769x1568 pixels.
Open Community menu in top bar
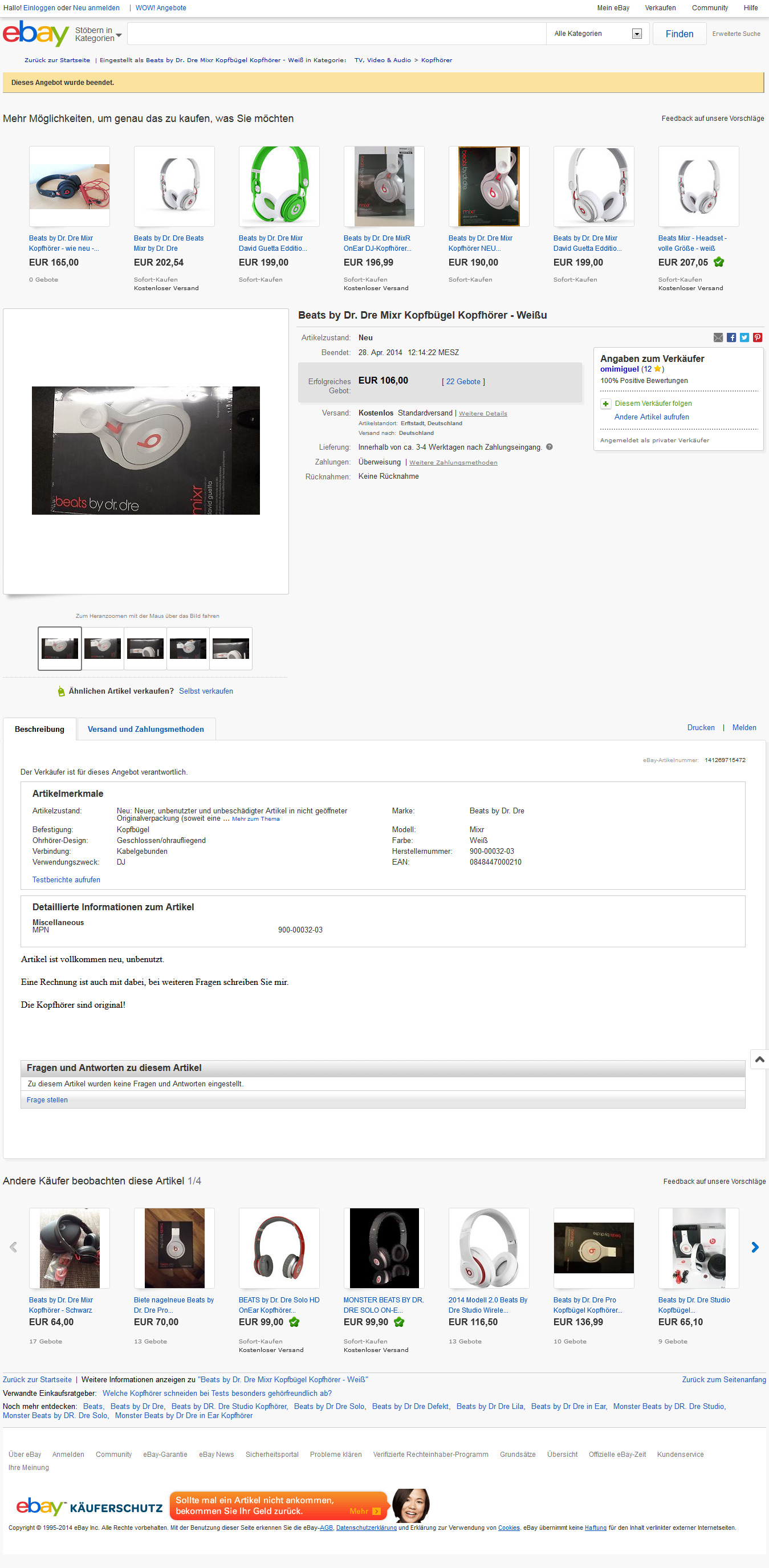click(709, 8)
